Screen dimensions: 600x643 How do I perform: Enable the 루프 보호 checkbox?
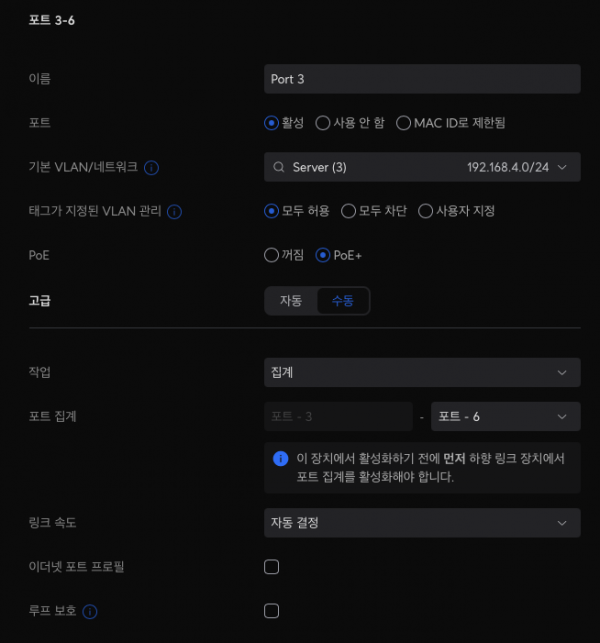271,611
